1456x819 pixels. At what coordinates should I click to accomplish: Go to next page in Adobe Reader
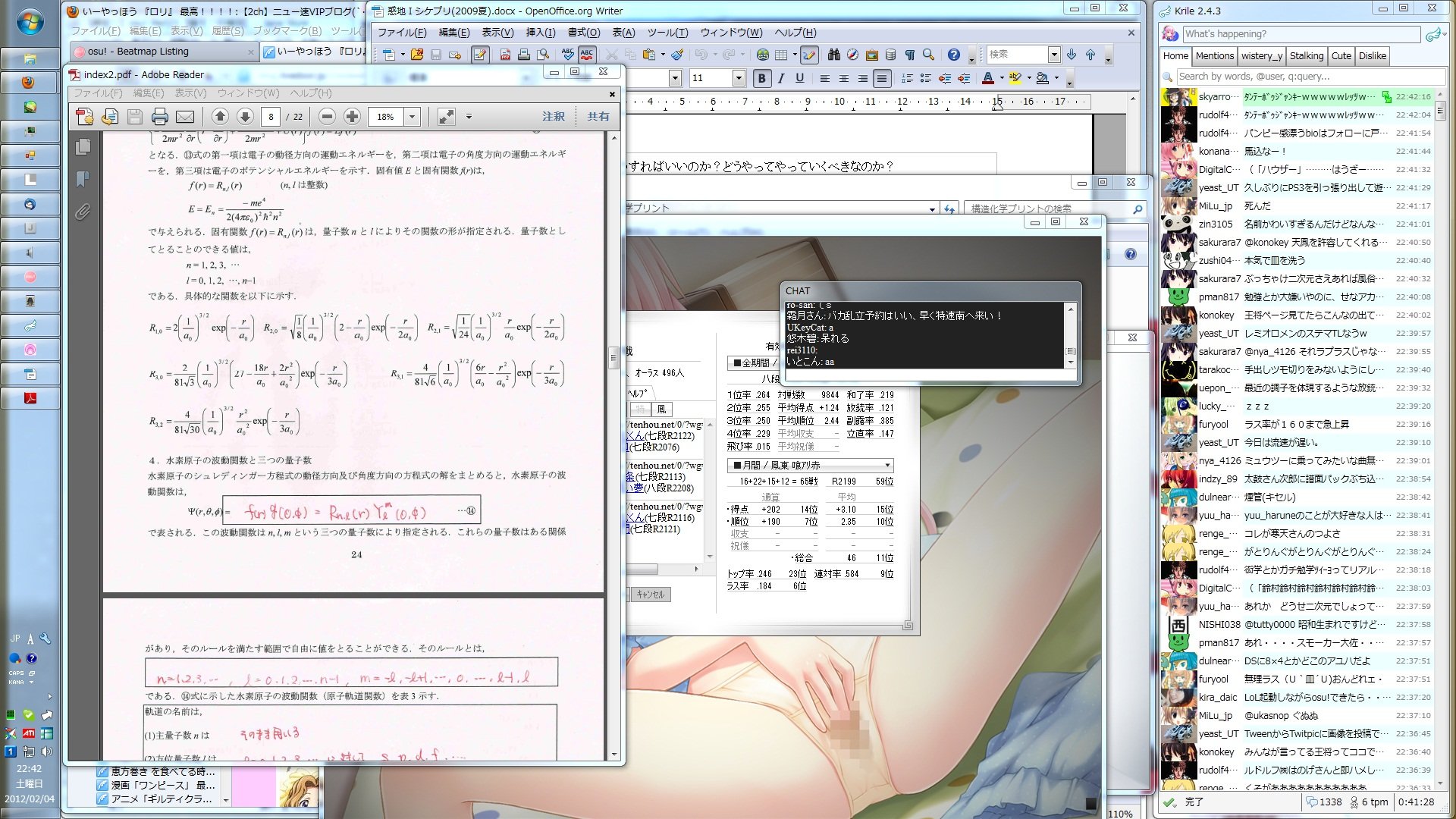pos(245,116)
